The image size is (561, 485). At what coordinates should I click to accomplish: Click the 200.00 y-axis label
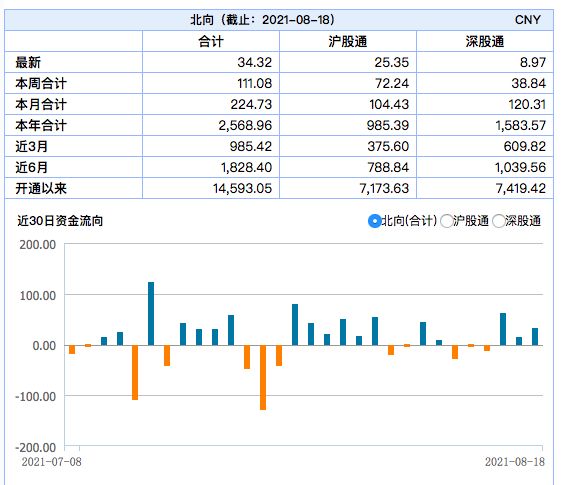click(38, 245)
